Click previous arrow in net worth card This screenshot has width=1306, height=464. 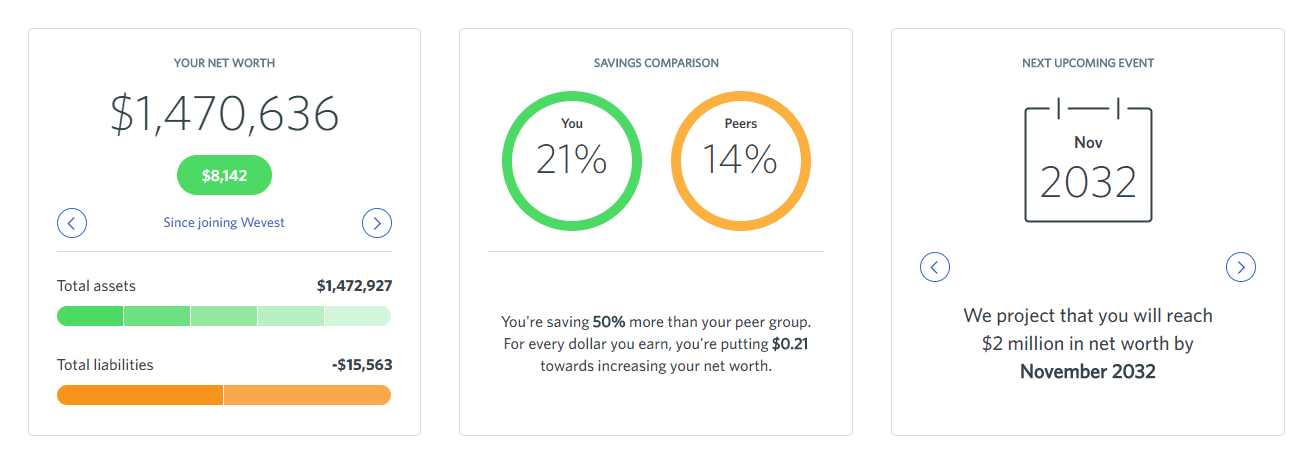(x=72, y=223)
